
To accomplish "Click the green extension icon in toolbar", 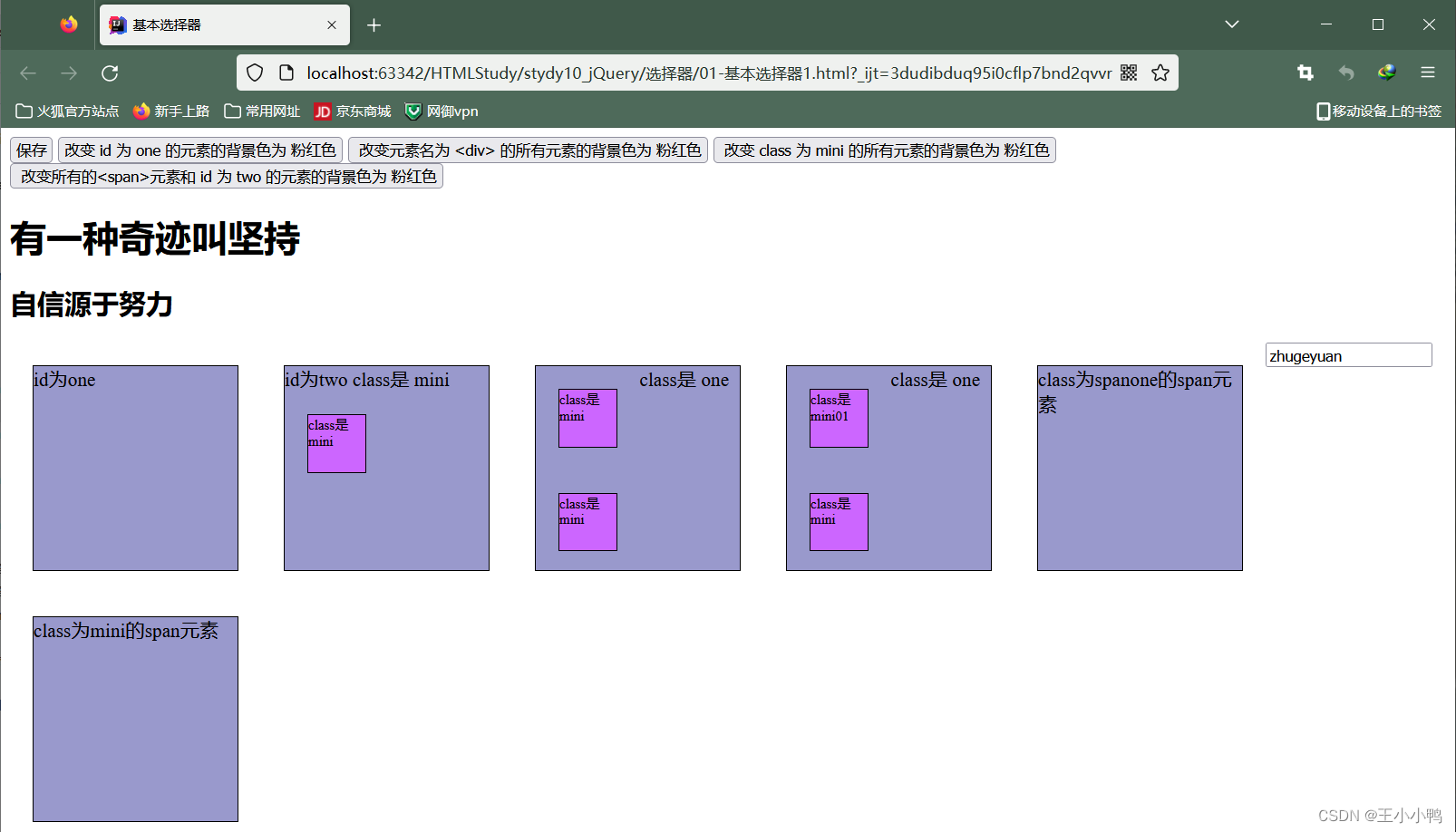I will (1386, 73).
